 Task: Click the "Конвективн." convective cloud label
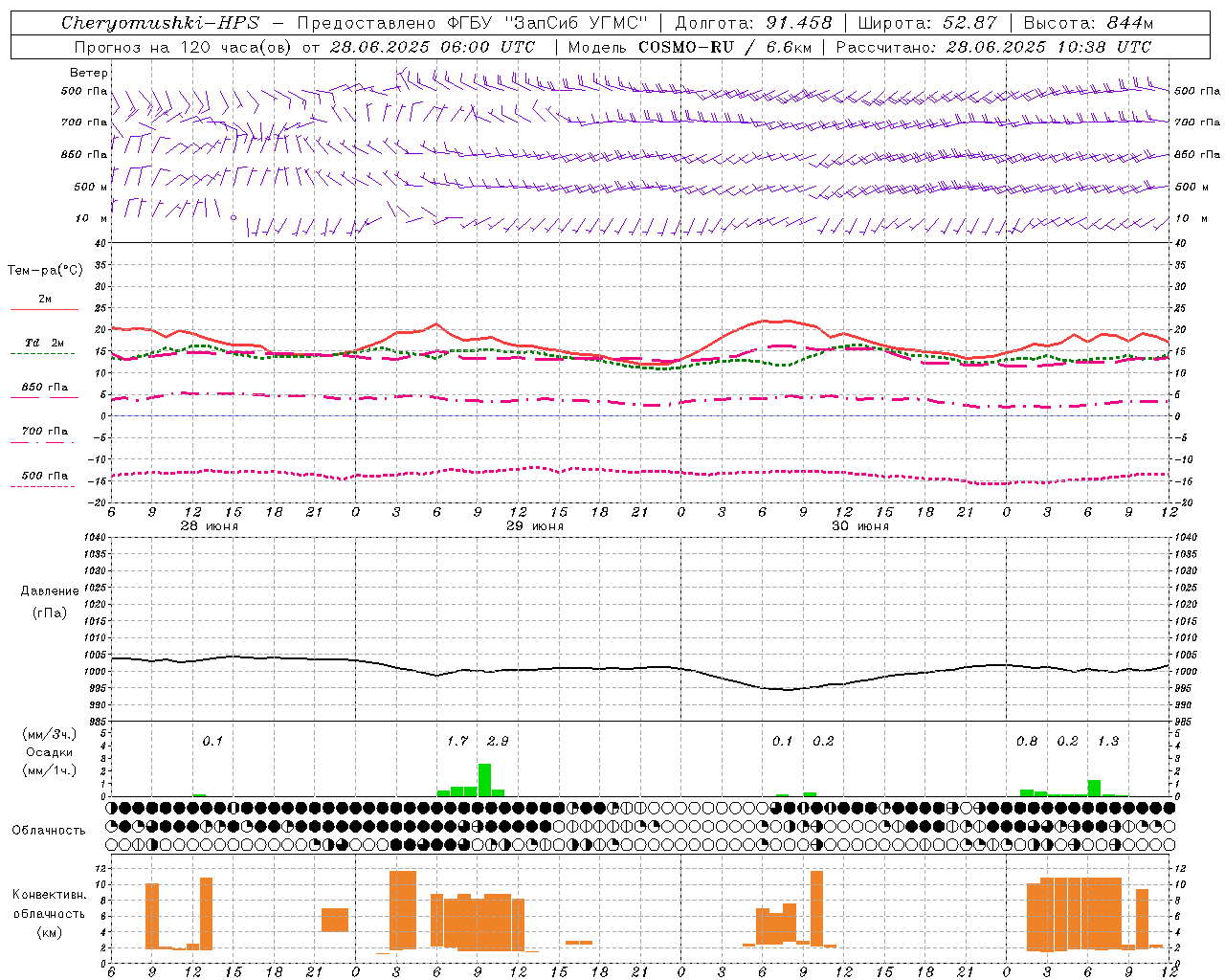(x=50, y=895)
